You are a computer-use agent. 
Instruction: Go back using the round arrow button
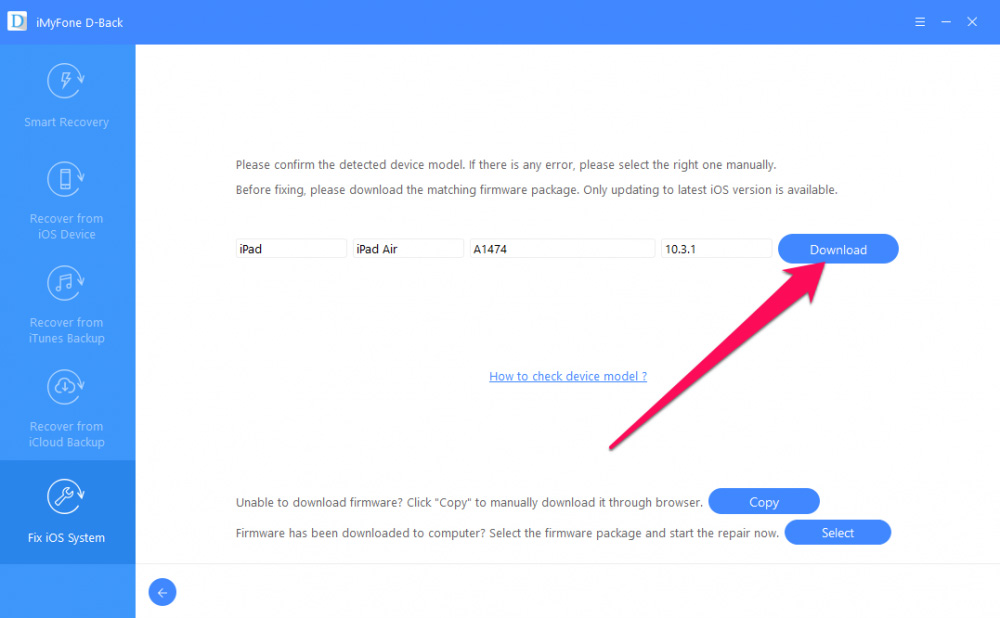pos(163,592)
